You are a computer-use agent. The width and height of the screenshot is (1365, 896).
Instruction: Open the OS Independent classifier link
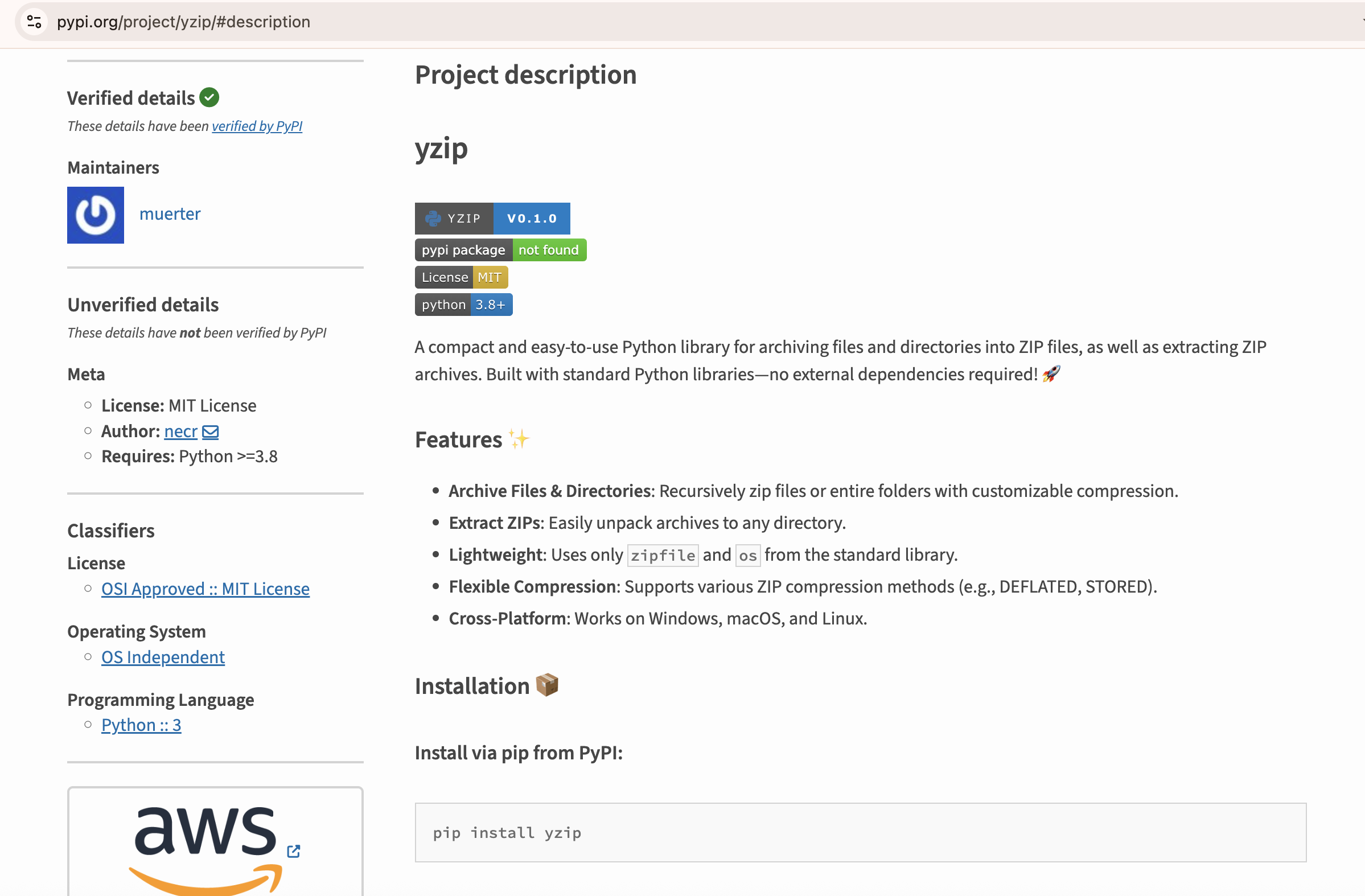[163, 657]
